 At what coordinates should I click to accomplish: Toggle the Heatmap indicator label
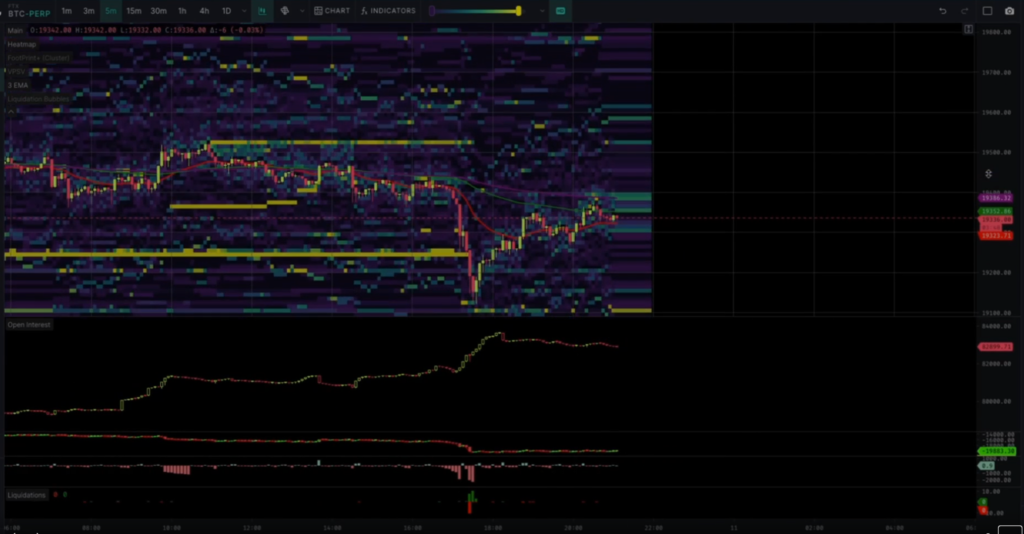(22, 44)
